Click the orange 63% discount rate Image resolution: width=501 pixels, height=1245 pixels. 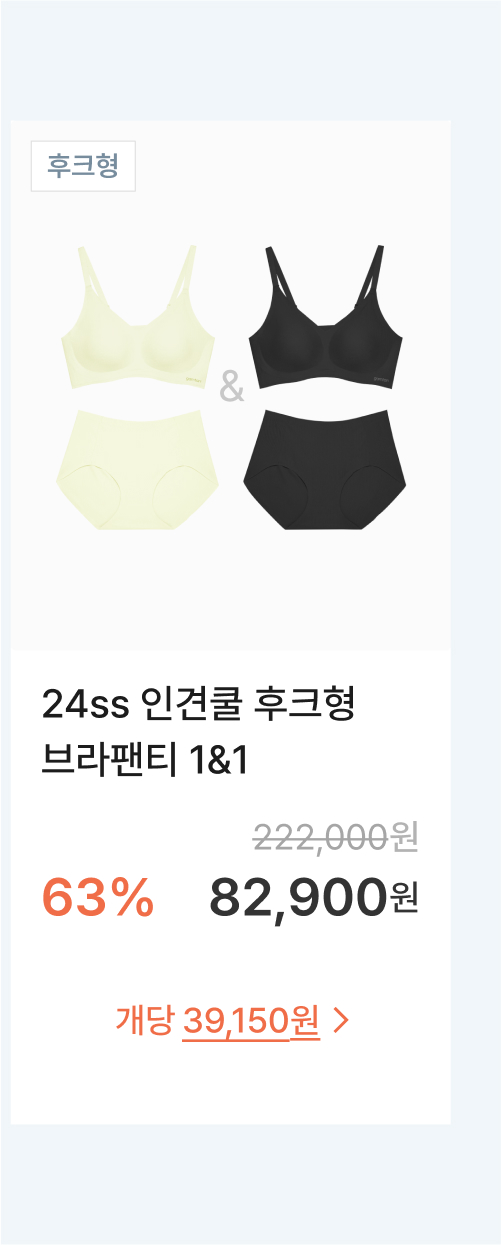(x=98, y=896)
